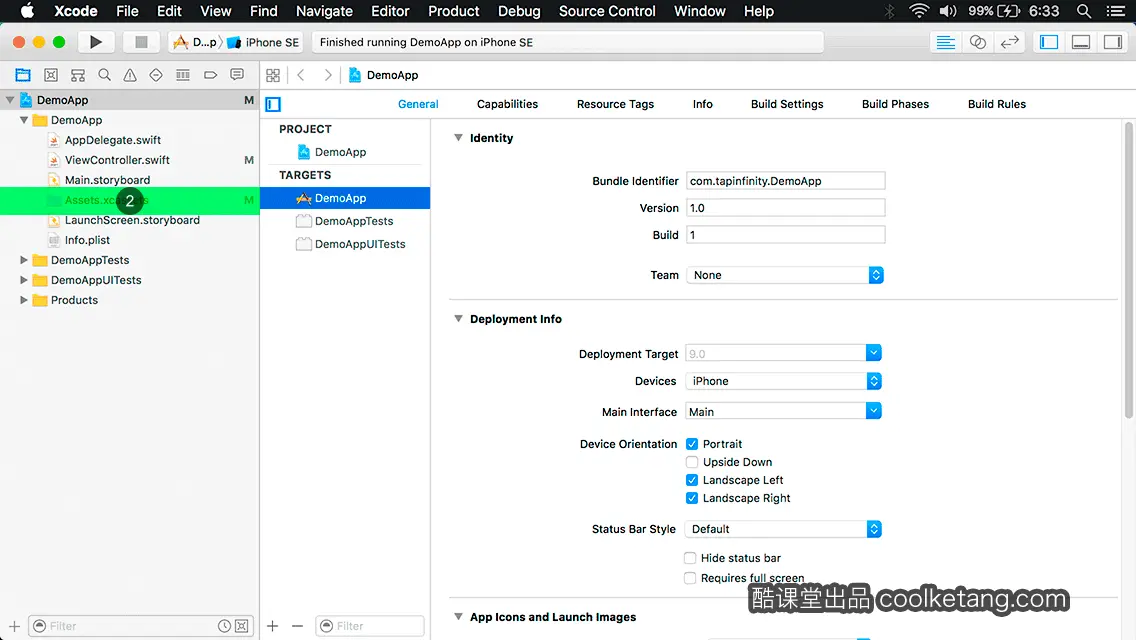
Task: Expand the DemoAppUITests folder
Action: (23, 280)
